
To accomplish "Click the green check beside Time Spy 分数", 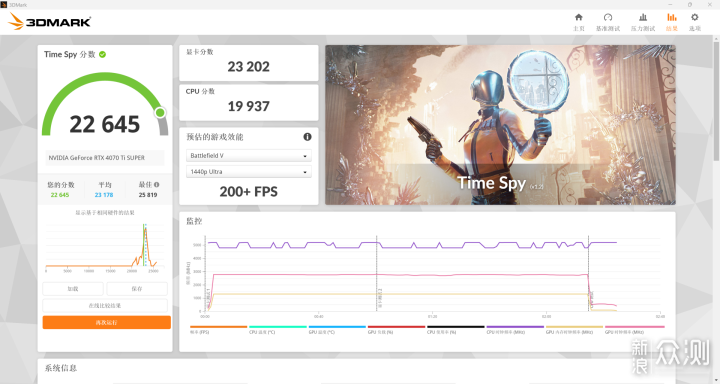I will pyautogui.click(x=102, y=54).
